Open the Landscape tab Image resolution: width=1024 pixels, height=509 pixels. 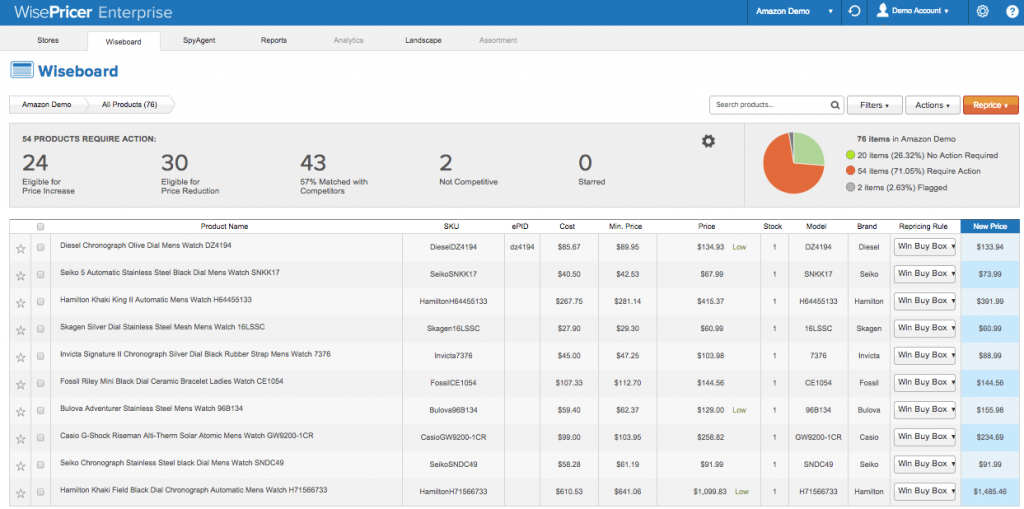coord(423,41)
